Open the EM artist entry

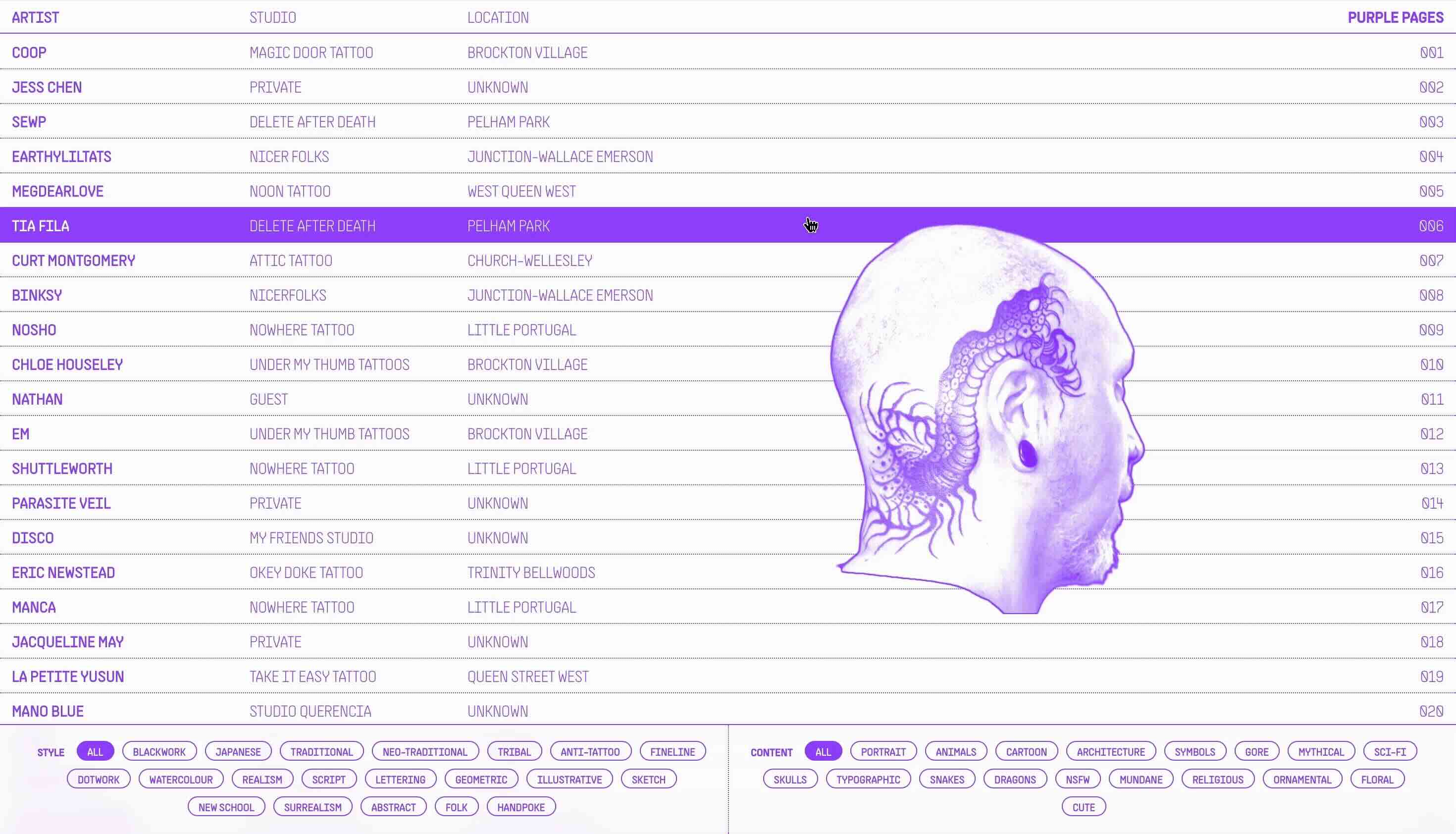coord(728,434)
